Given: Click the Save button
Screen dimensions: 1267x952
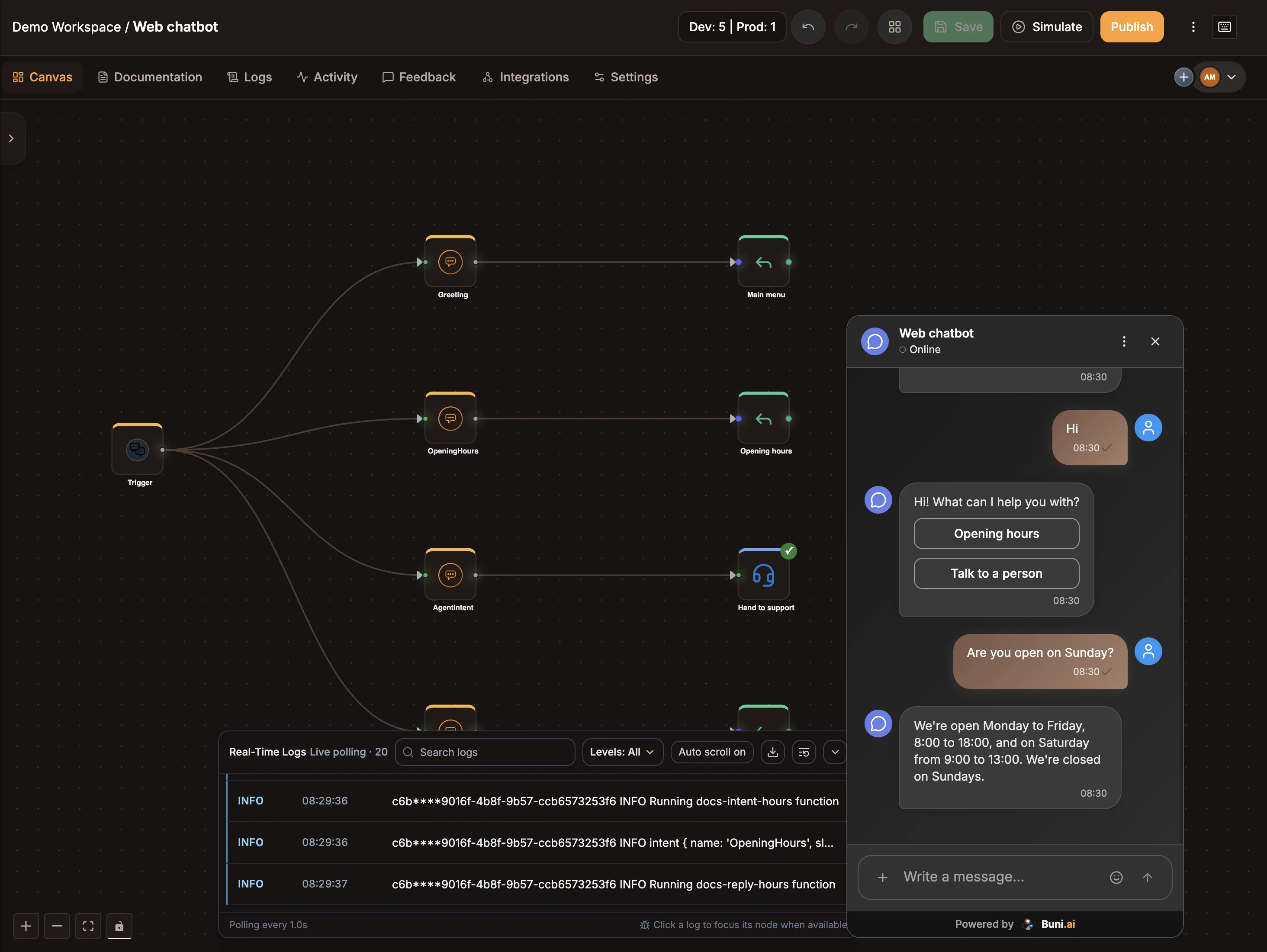Looking at the screenshot, I should click(958, 27).
